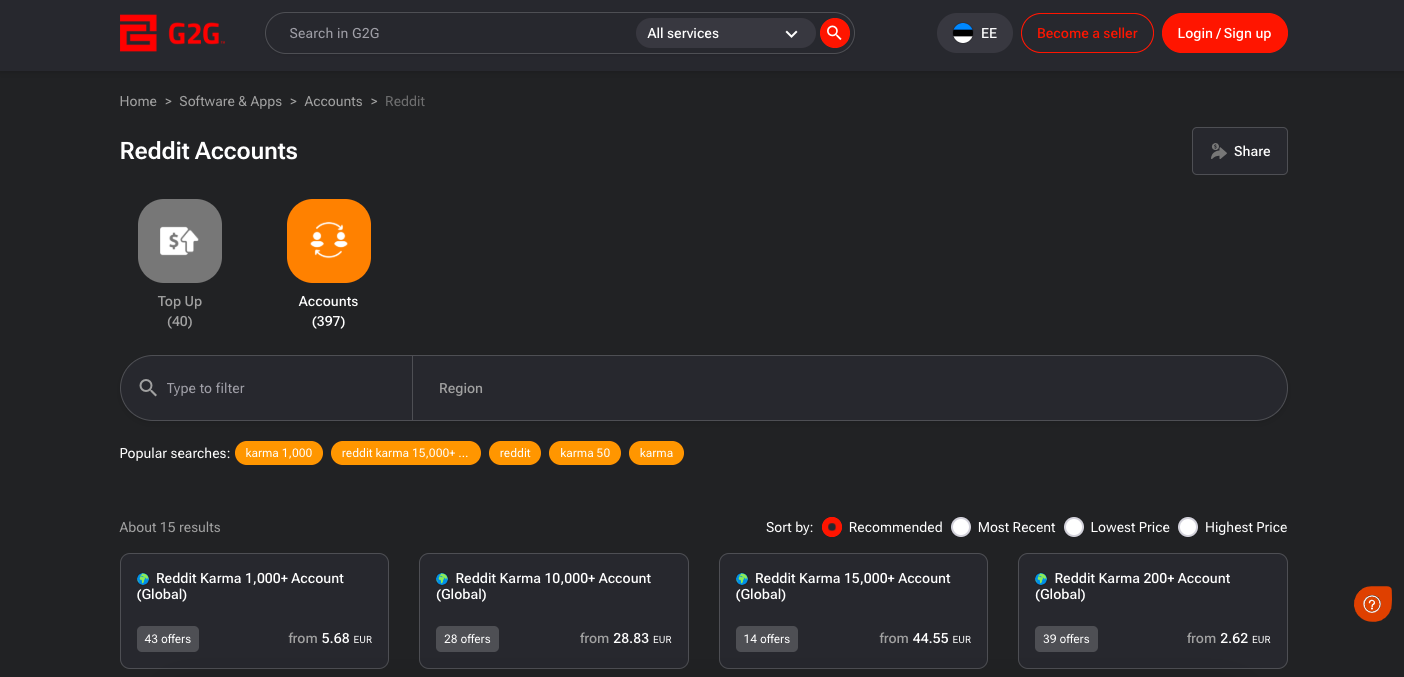Click the magnifier icon in filter box

click(x=148, y=388)
